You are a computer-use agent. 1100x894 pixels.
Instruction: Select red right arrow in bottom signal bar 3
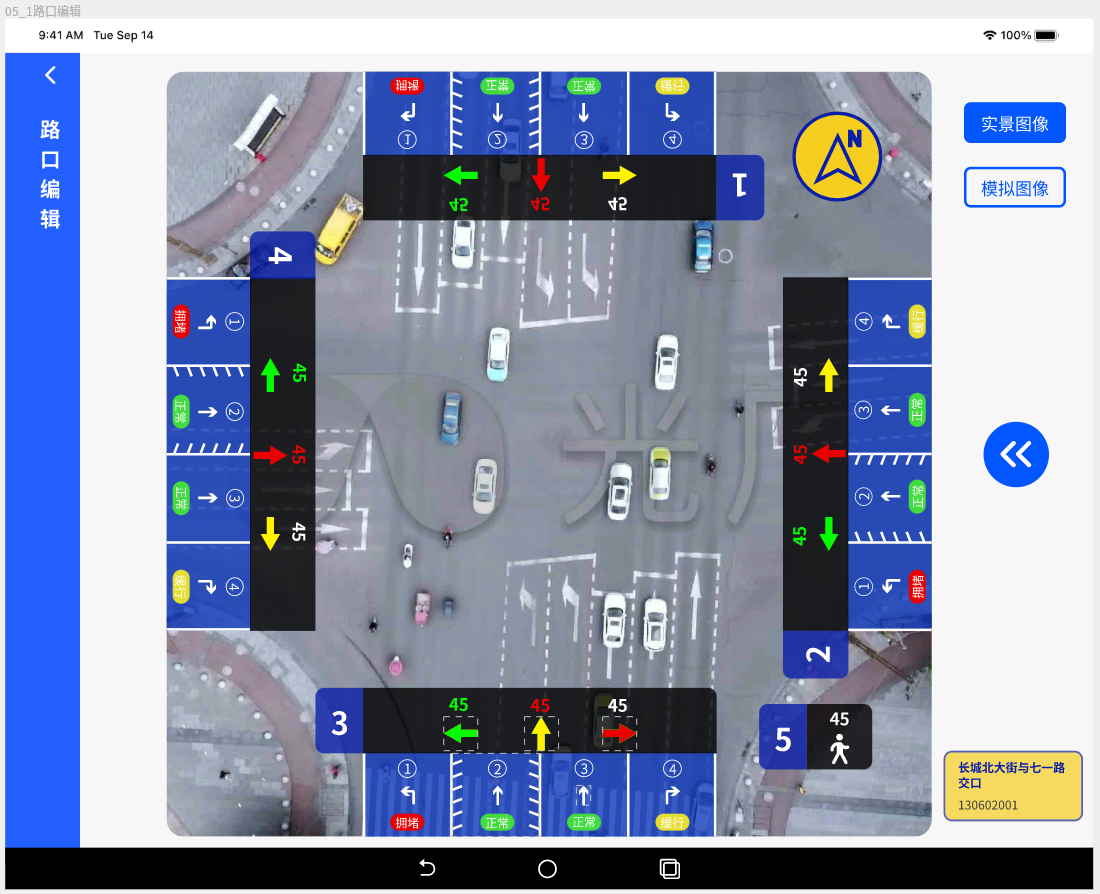(619, 734)
